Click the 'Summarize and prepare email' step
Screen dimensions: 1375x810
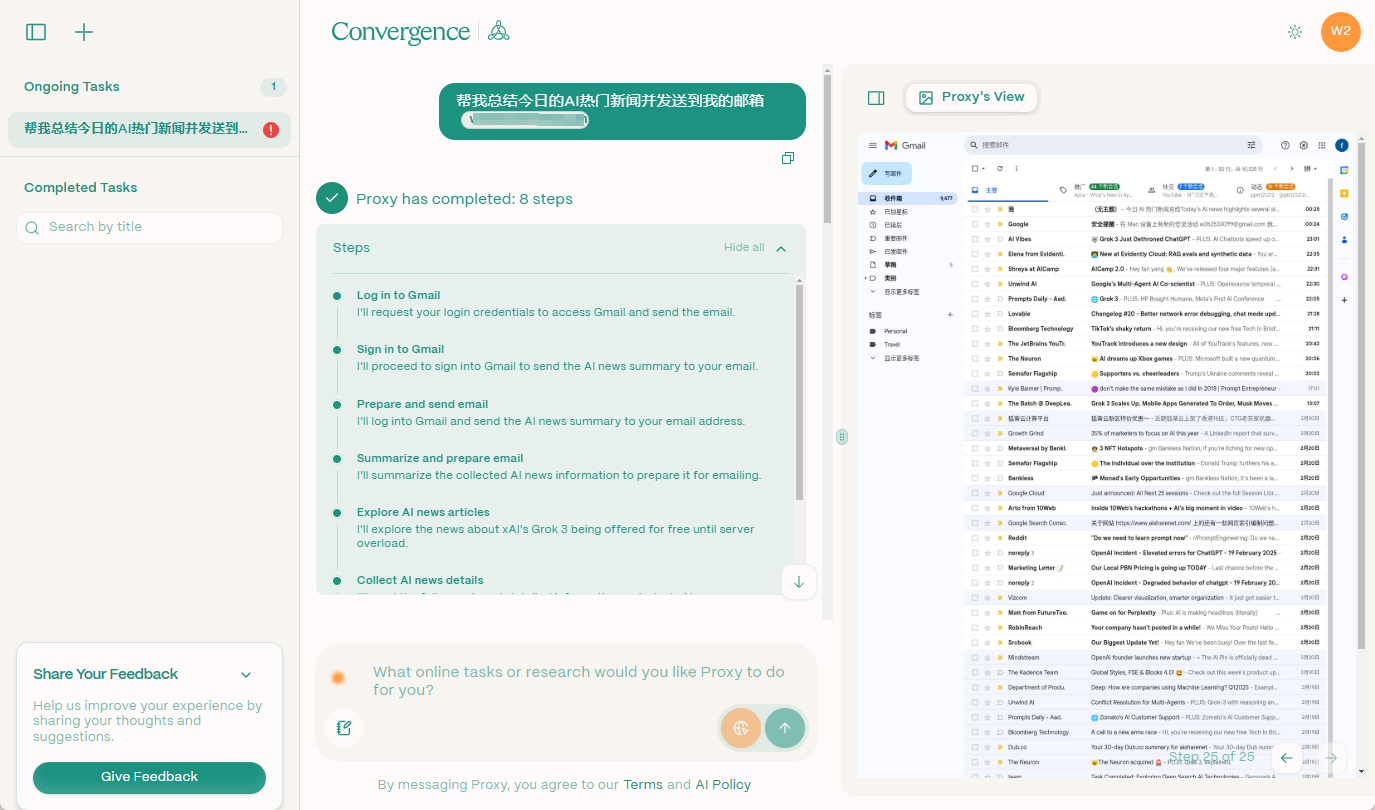[440, 458]
